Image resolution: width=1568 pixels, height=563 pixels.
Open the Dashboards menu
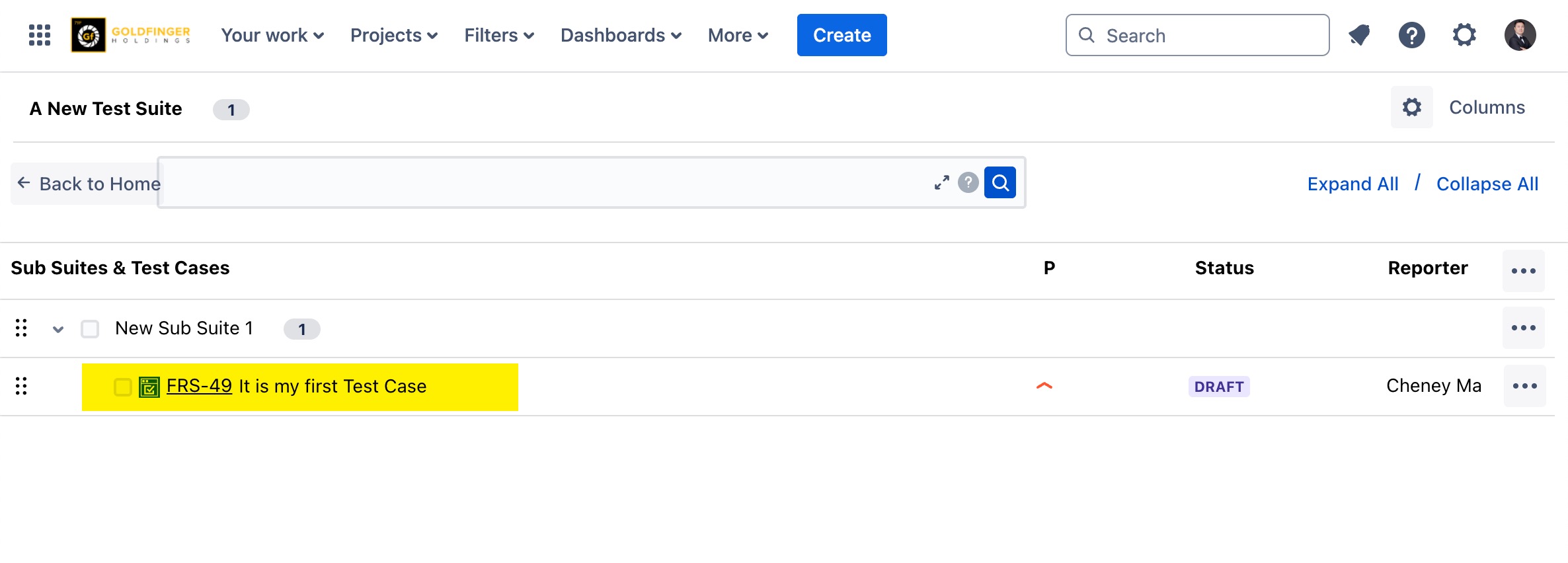coord(621,35)
